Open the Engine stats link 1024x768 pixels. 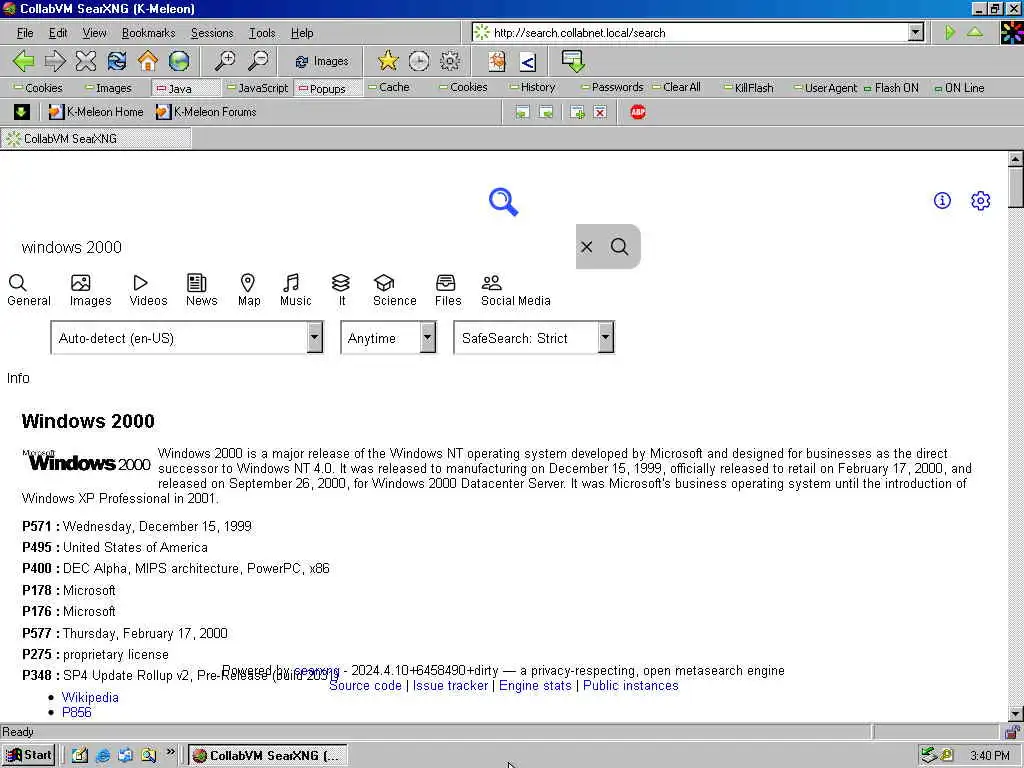pyautogui.click(x=535, y=686)
